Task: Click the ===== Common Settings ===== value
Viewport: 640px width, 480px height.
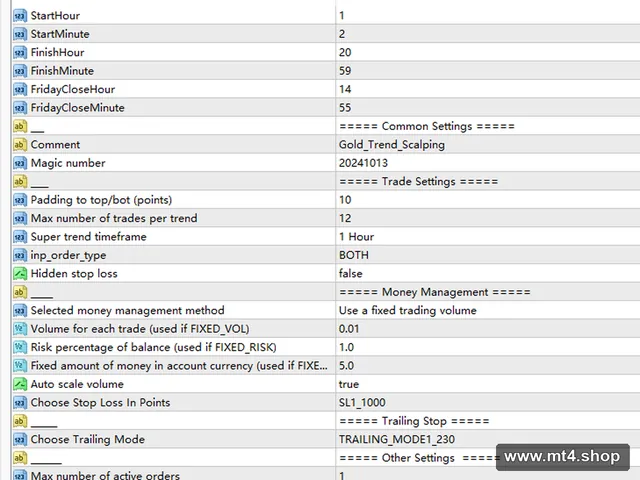Action: click(x=427, y=126)
